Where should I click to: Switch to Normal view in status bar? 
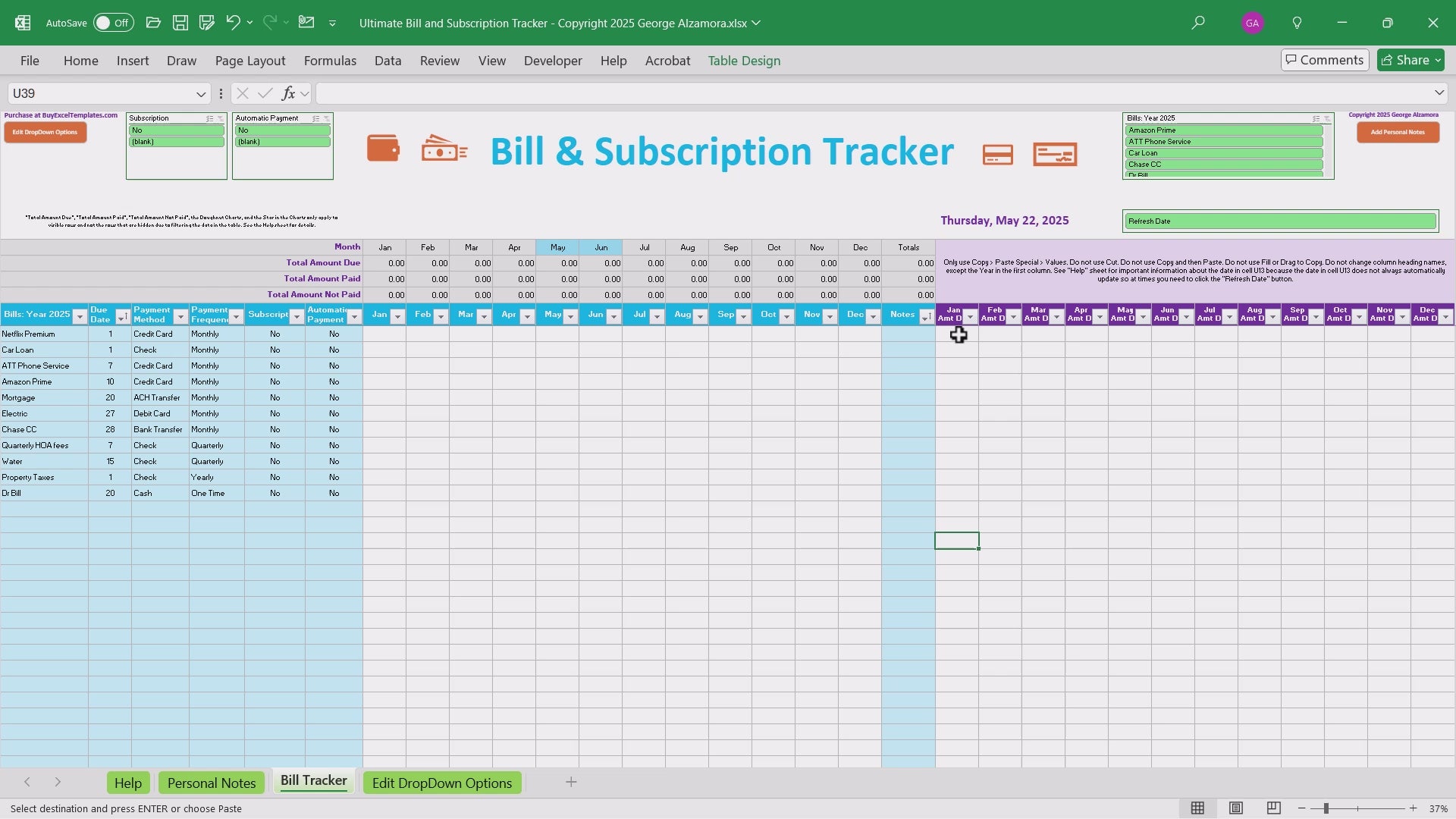(x=1197, y=808)
